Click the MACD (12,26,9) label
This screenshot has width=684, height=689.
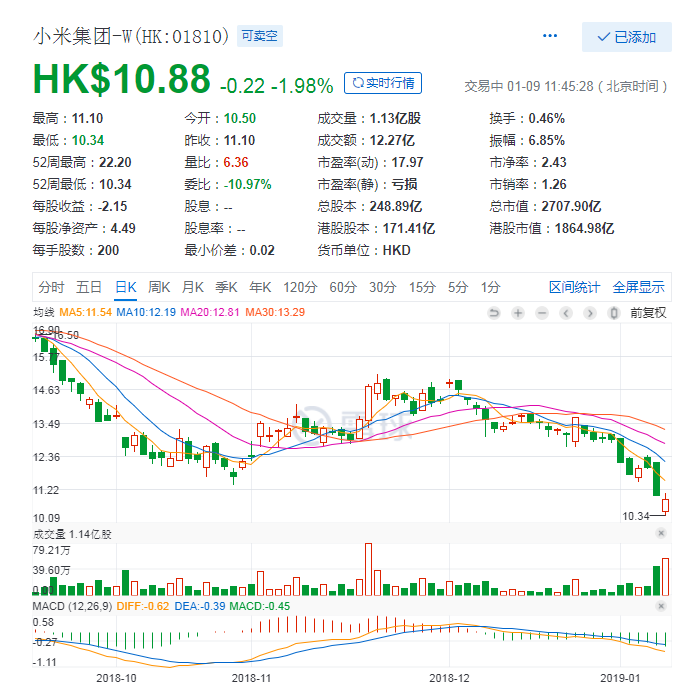(72, 606)
